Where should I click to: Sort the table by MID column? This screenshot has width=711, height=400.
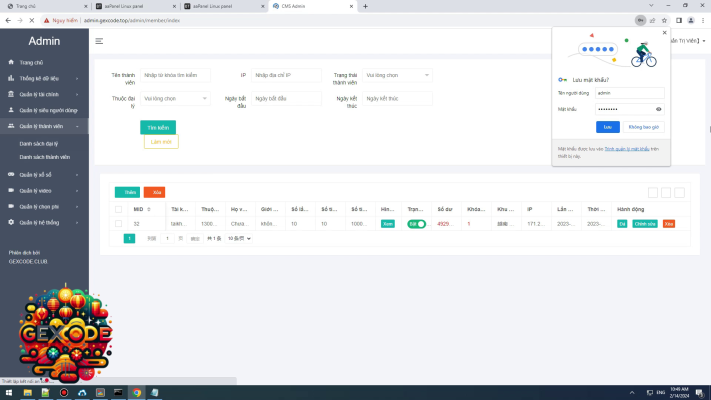(x=149, y=210)
